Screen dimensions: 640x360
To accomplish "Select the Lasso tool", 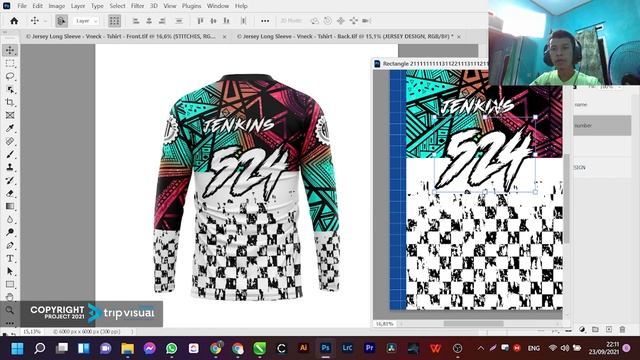I will click(10, 76).
